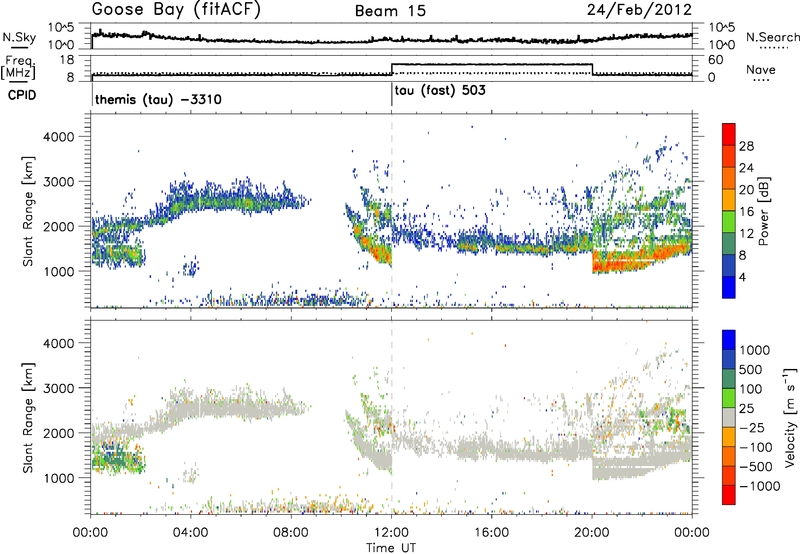Click the 'Time UT' axis title
Screen dimensions: 800x554
point(391,548)
